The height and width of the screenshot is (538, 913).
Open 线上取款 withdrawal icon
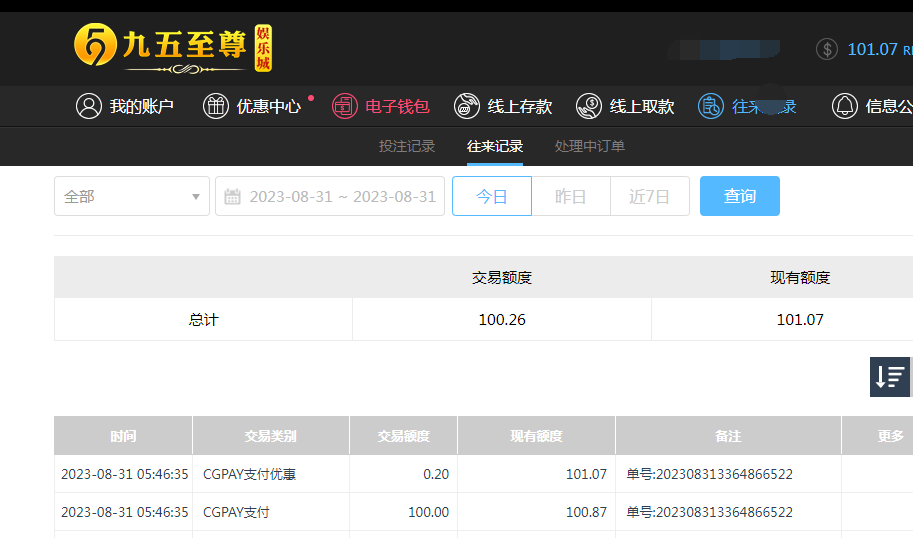[x=589, y=106]
